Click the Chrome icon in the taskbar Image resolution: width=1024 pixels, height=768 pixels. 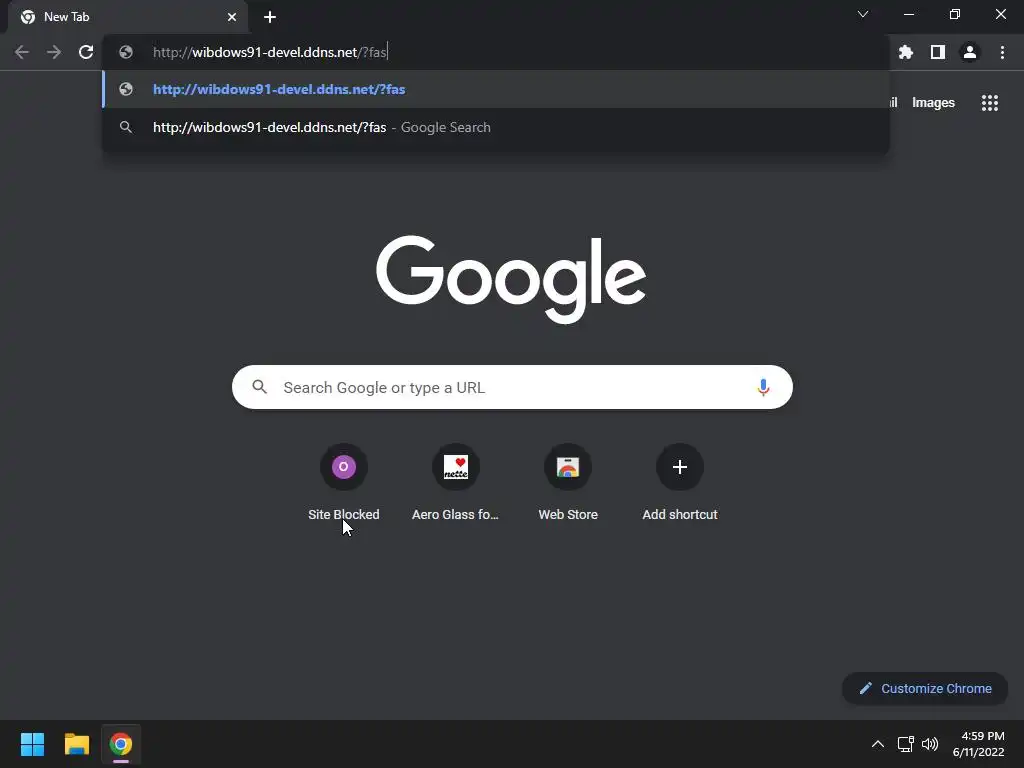[121, 744]
